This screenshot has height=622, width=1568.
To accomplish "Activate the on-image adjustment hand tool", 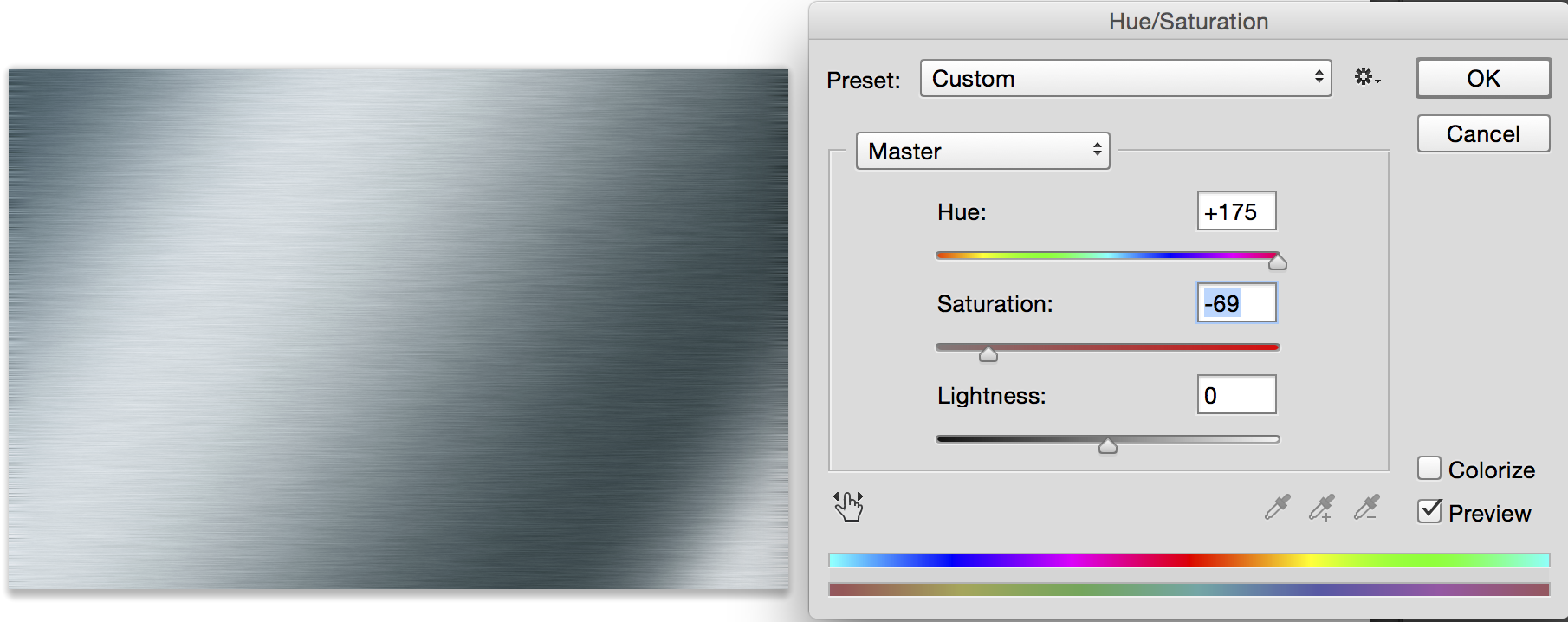I will coord(848,506).
